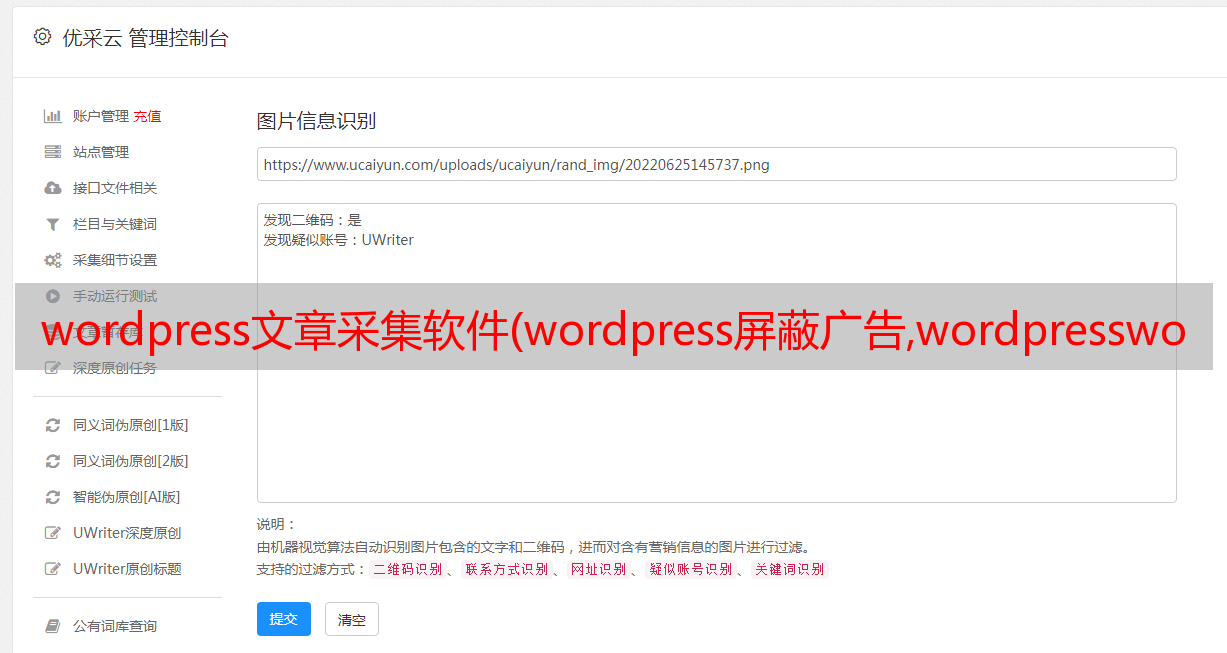
Task: Click inside the recognition results text area
Action: pos(716,353)
